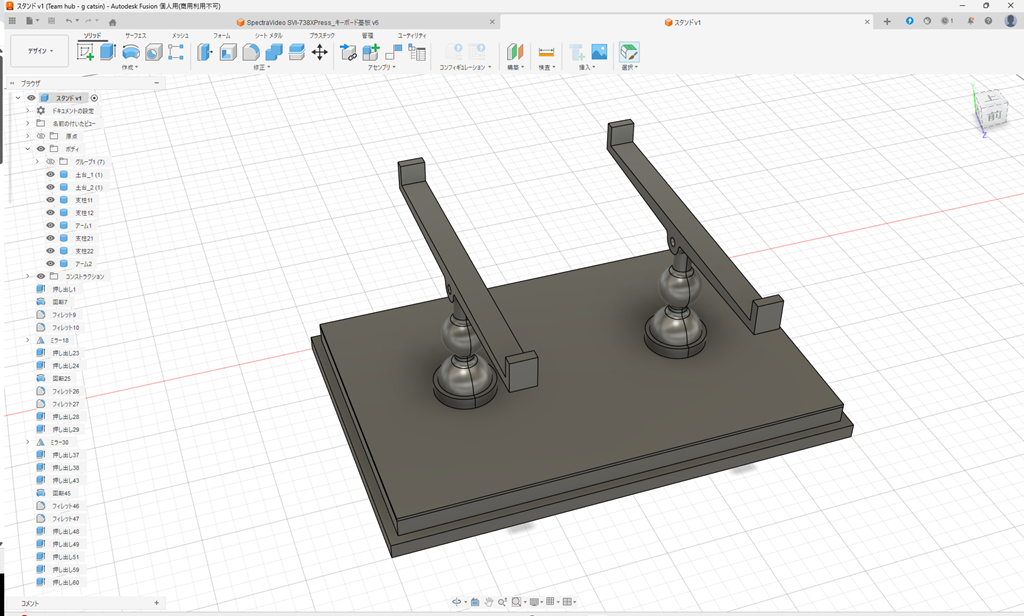Collapse the ボディ folder in the browser
This screenshot has width=1024, height=616.
(29, 148)
